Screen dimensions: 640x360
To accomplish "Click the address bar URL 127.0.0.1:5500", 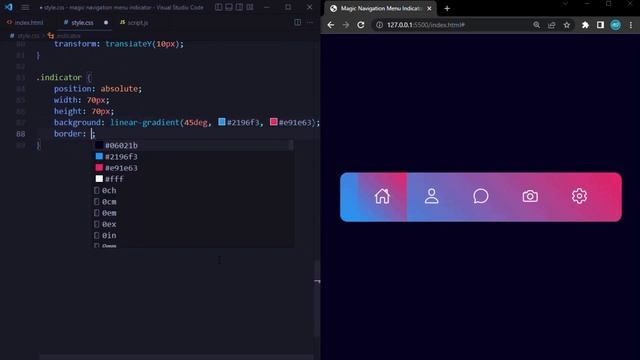I will pos(426,25).
